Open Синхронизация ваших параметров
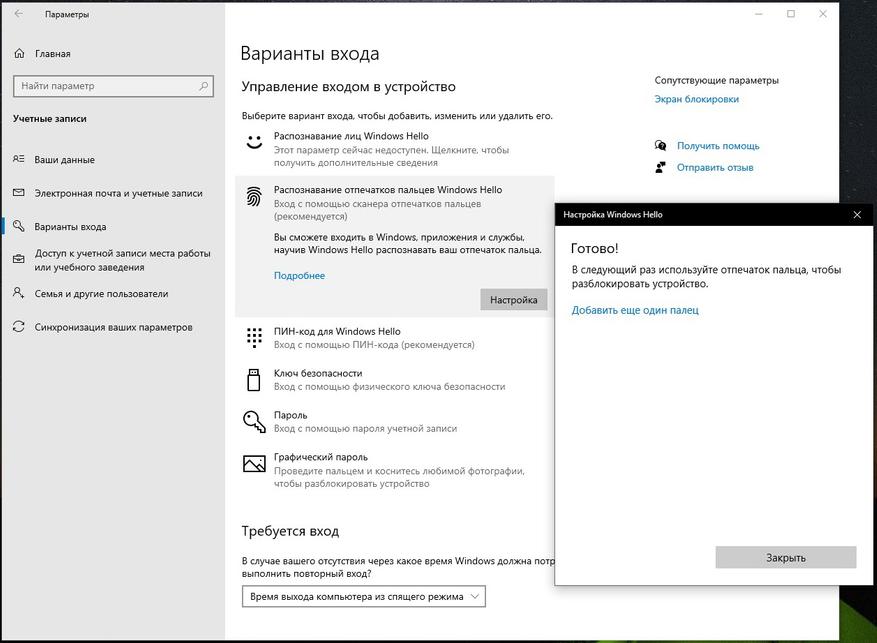The image size is (877, 643). pyautogui.click(x=113, y=327)
